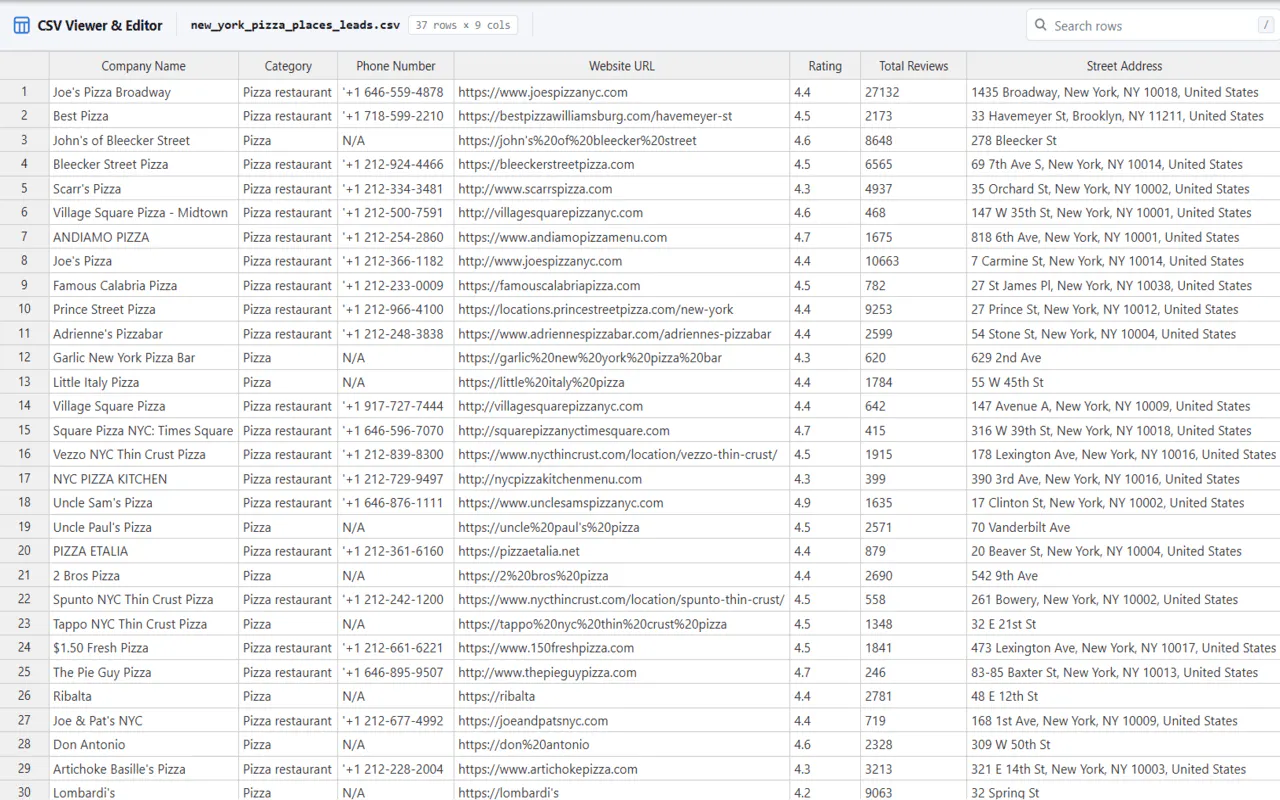Click the magnifier icon in the search box
This screenshot has width=1280, height=800.
point(1041,25)
